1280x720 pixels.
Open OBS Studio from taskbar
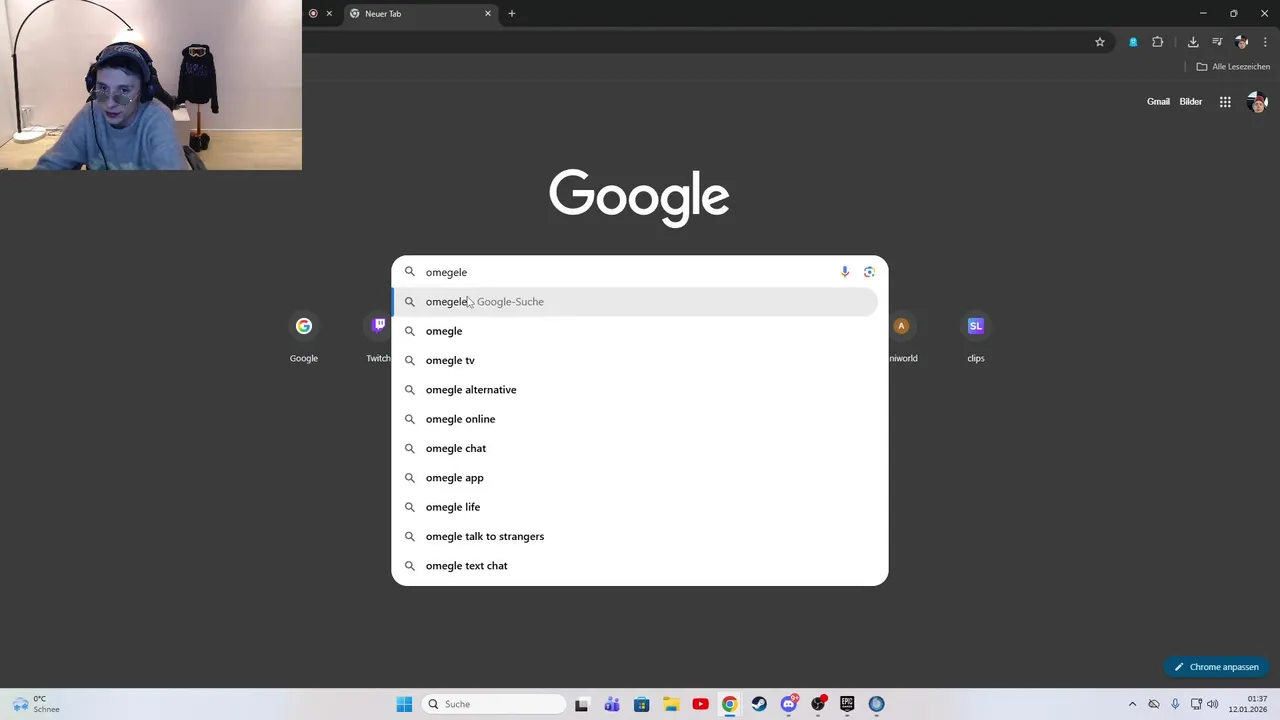coord(818,704)
